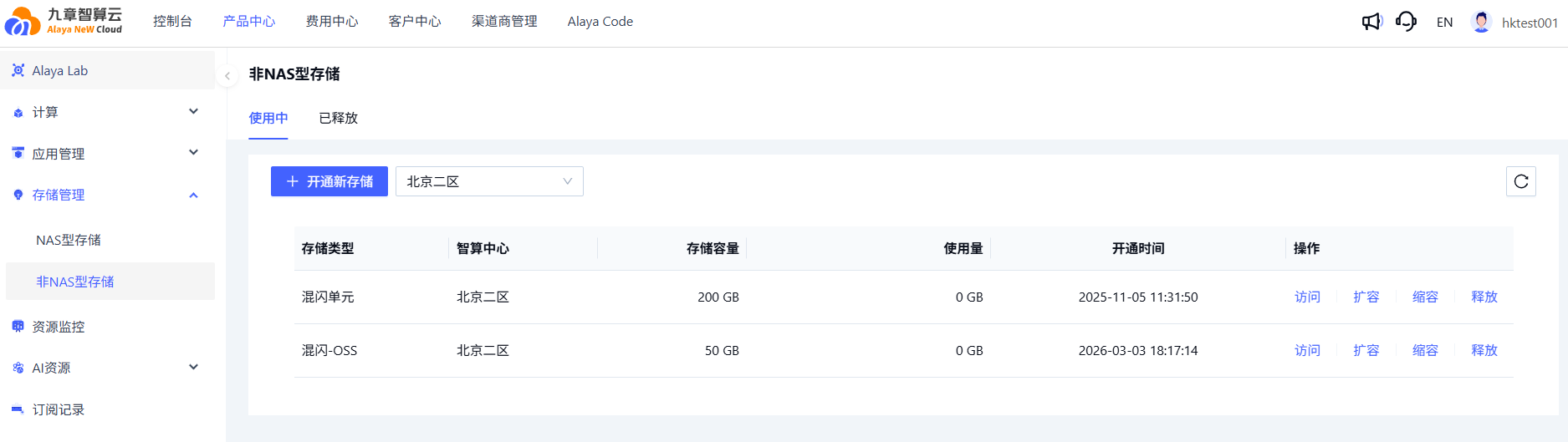Click the 混闪-OSS storage type cell
Image resolution: width=1568 pixels, height=442 pixels.
(x=329, y=350)
